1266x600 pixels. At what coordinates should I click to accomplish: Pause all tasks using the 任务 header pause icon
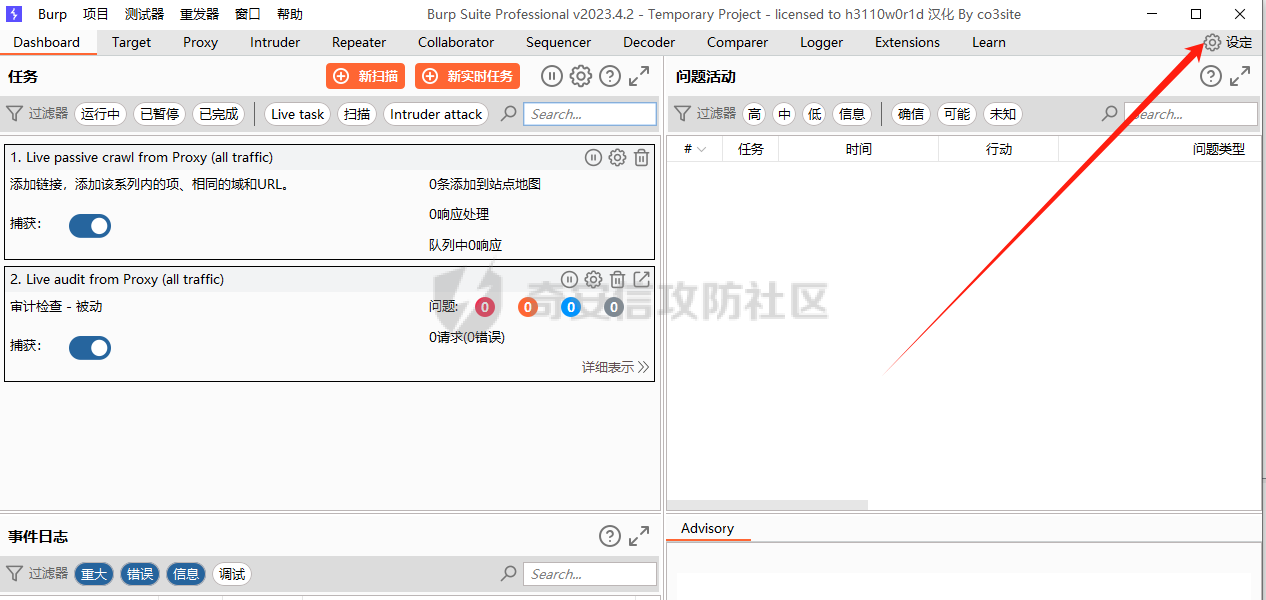(552, 76)
